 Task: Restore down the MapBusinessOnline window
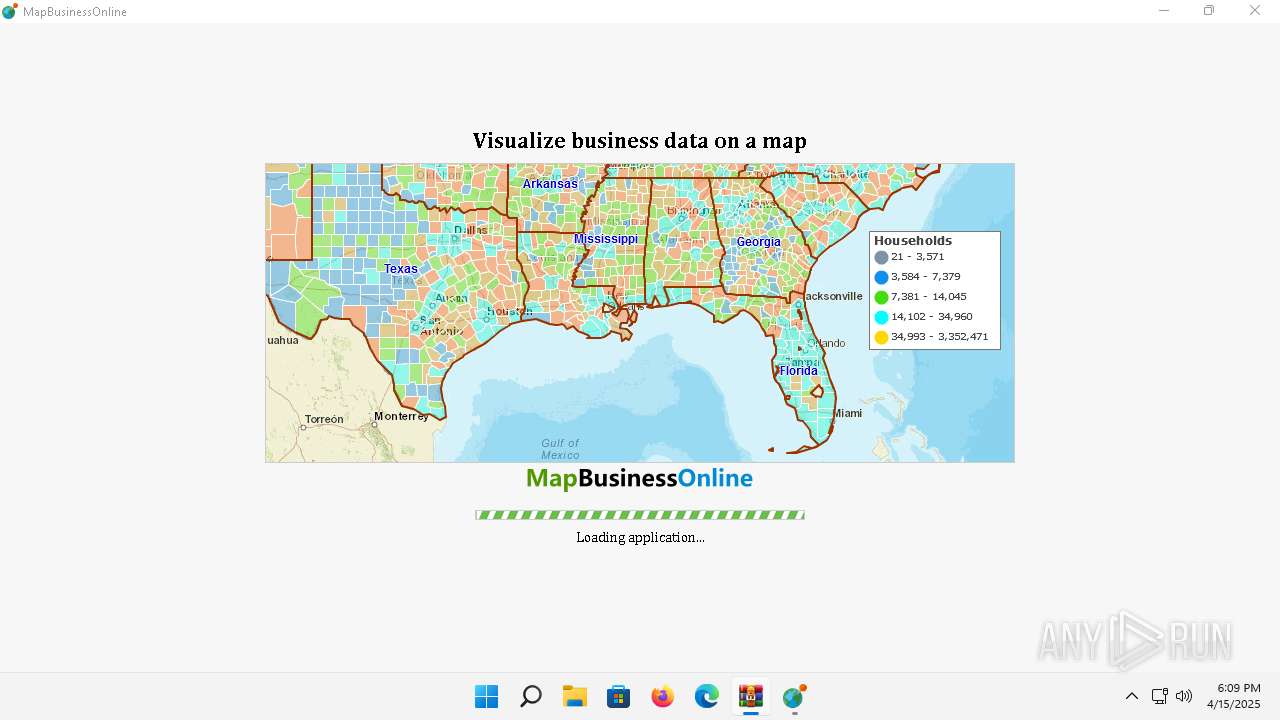pos(1209,11)
